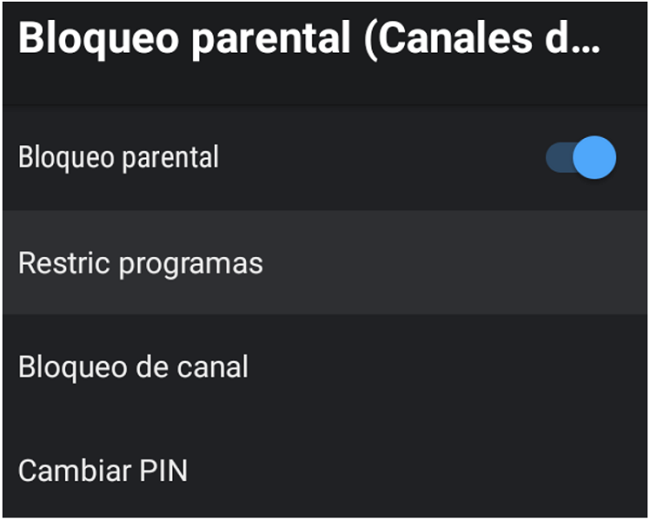Click the blue knob of the switch
Image resolution: width=650 pixels, height=521 pixels.
pyautogui.click(x=595, y=158)
